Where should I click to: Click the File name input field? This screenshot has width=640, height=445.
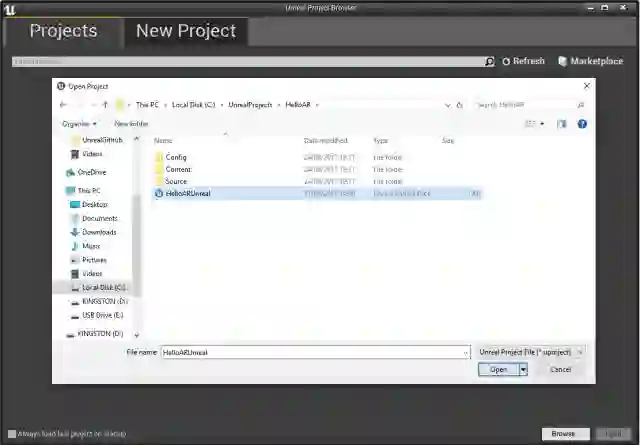(x=312, y=352)
